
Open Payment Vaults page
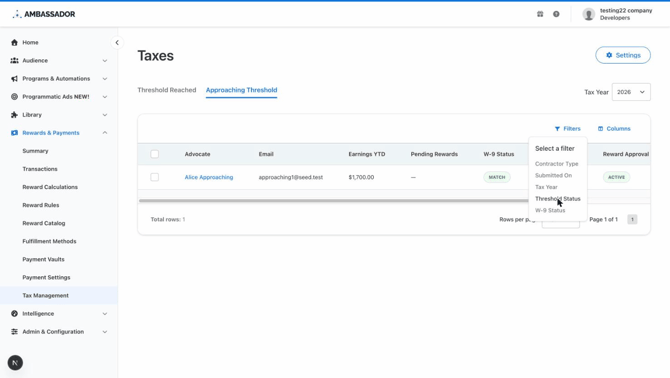tap(43, 259)
